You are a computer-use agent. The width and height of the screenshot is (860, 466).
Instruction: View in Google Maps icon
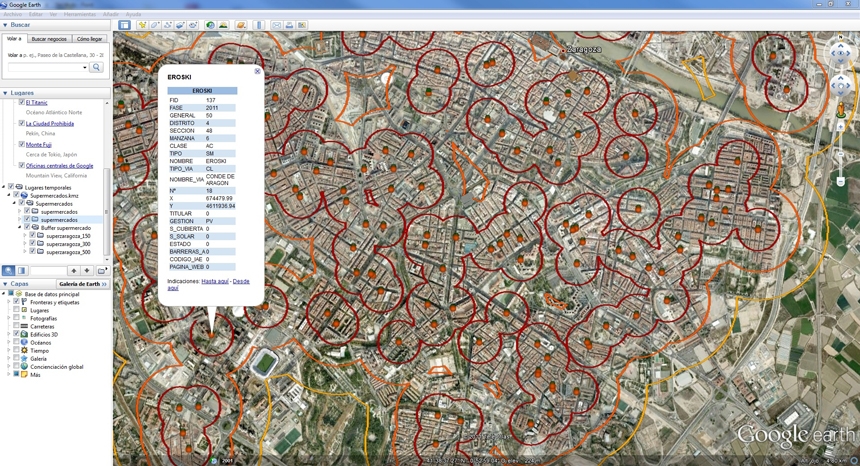coord(302,25)
